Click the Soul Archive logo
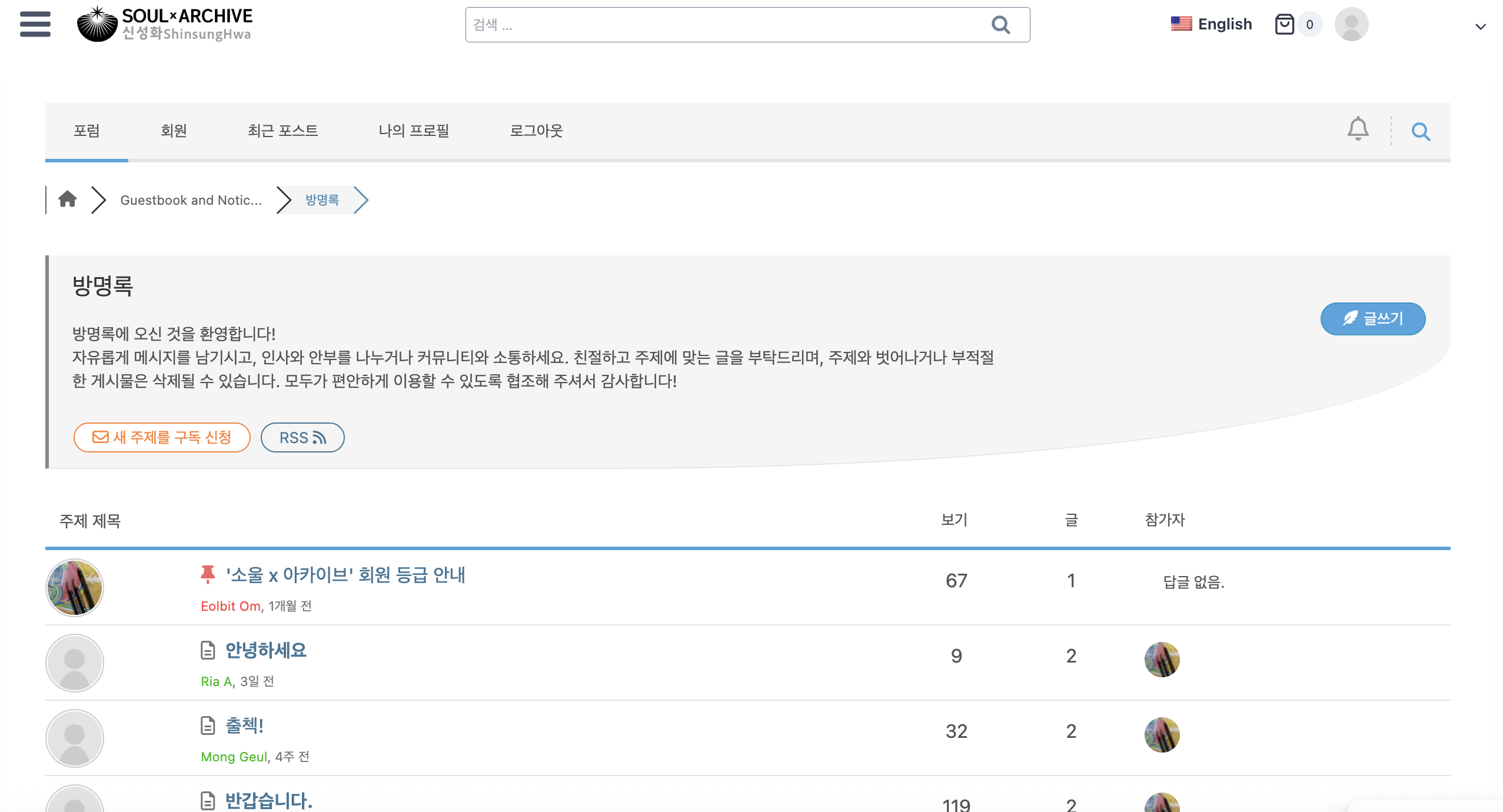The height and width of the screenshot is (812, 1503). (x=164, y=24)
